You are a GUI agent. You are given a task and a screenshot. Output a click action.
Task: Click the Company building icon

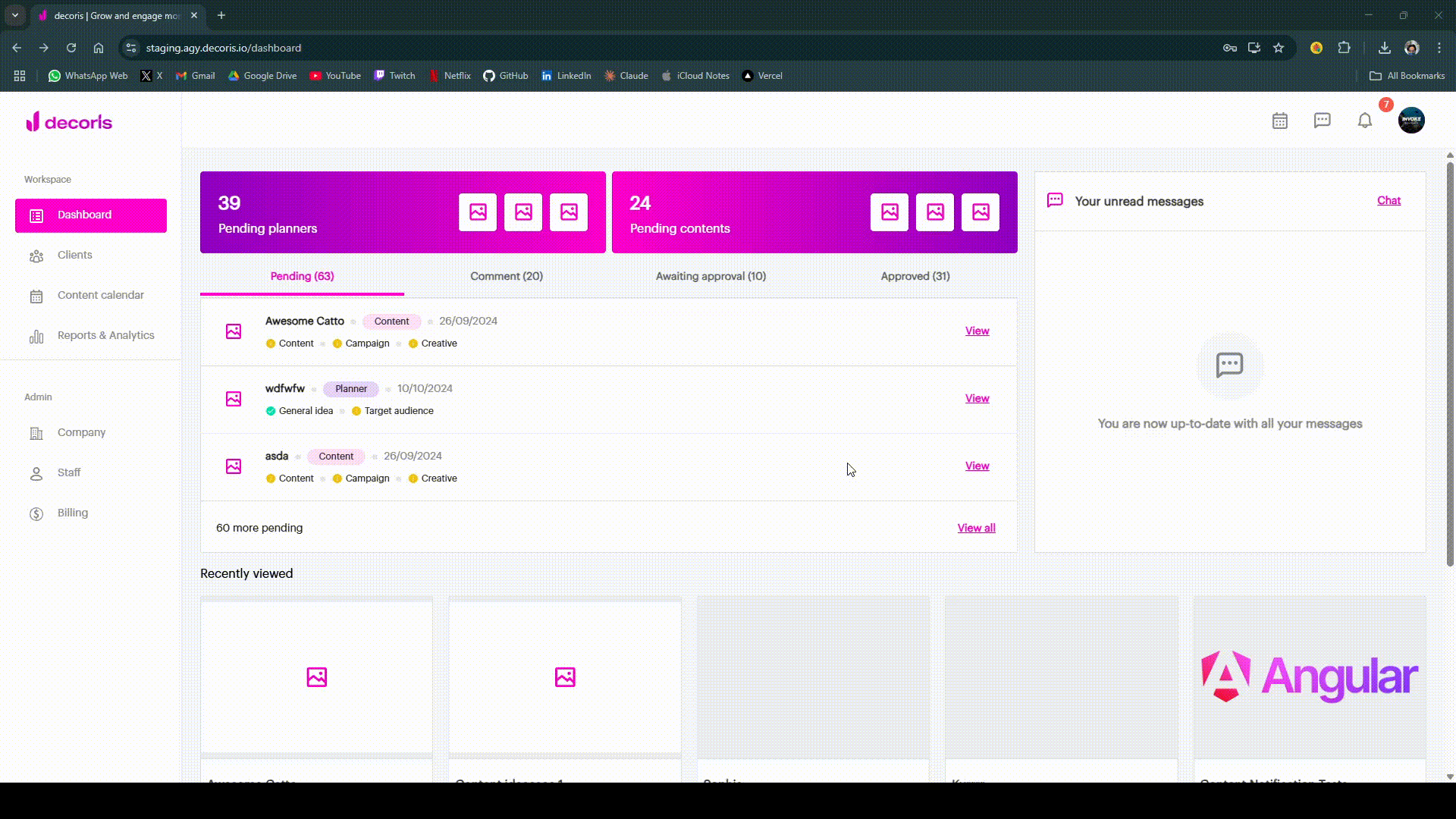36,434
